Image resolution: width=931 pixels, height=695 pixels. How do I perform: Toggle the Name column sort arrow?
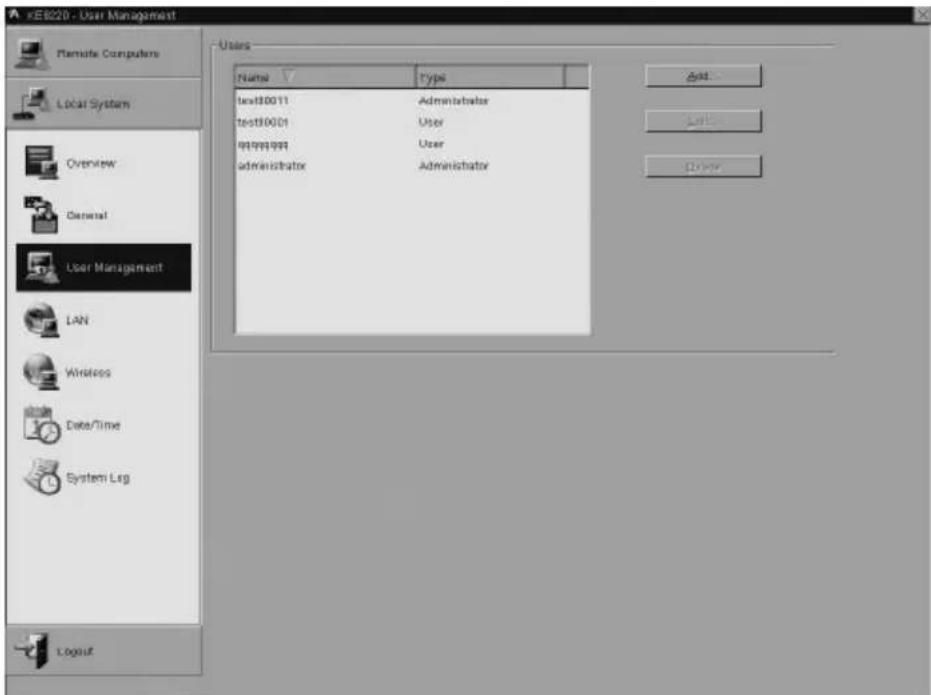pyautogui.click(x=288, y=76)
